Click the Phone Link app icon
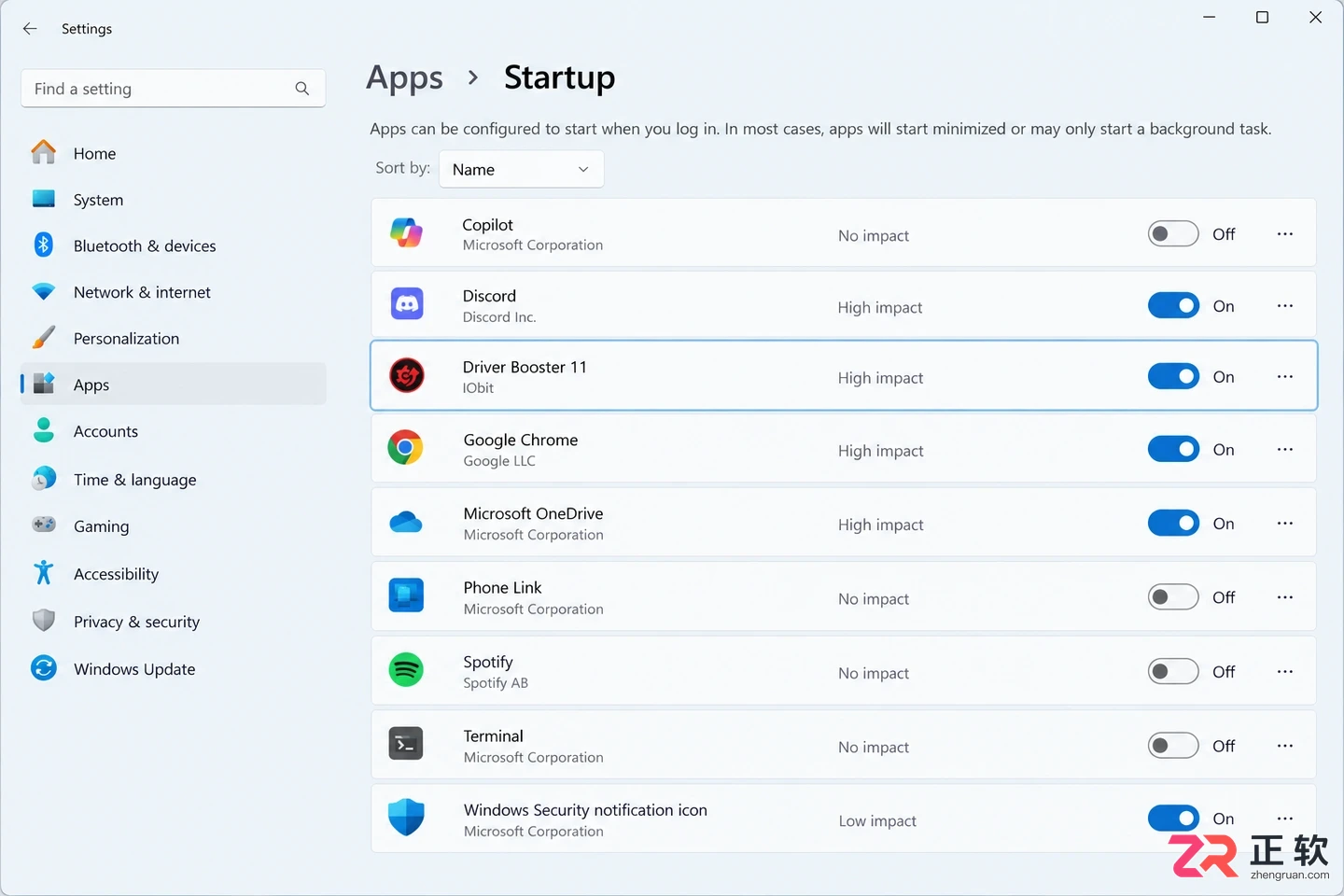This screenshot has height=896, width=1344. coord(406,595)
